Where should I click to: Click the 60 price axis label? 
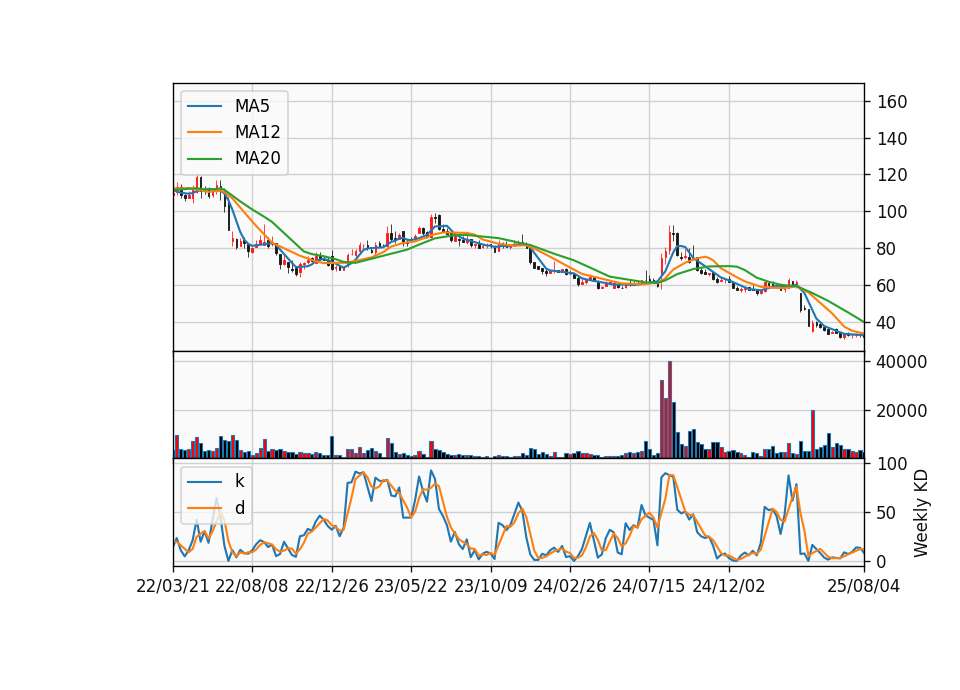tap(887, 286)
